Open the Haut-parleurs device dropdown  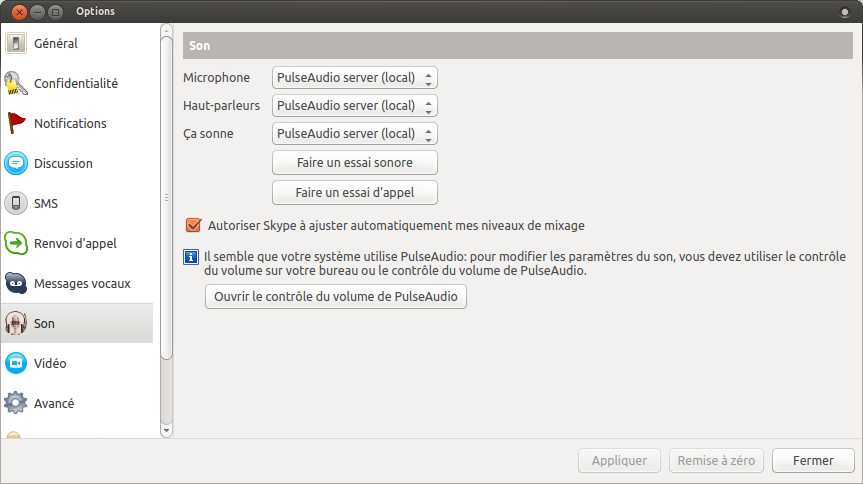(355, 106)
